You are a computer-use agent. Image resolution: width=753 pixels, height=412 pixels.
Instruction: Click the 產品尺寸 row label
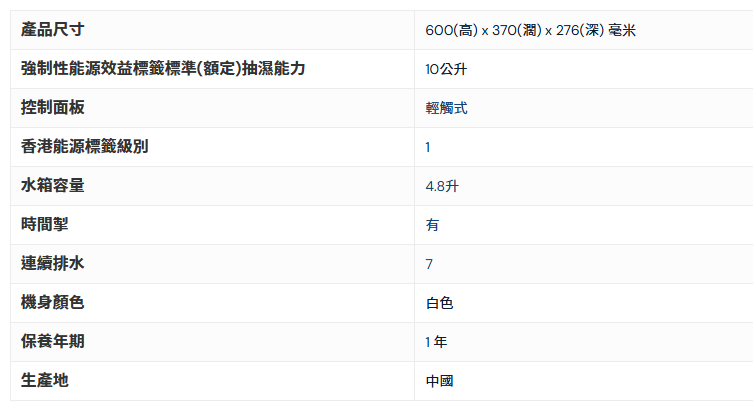(x=53, y=30)
